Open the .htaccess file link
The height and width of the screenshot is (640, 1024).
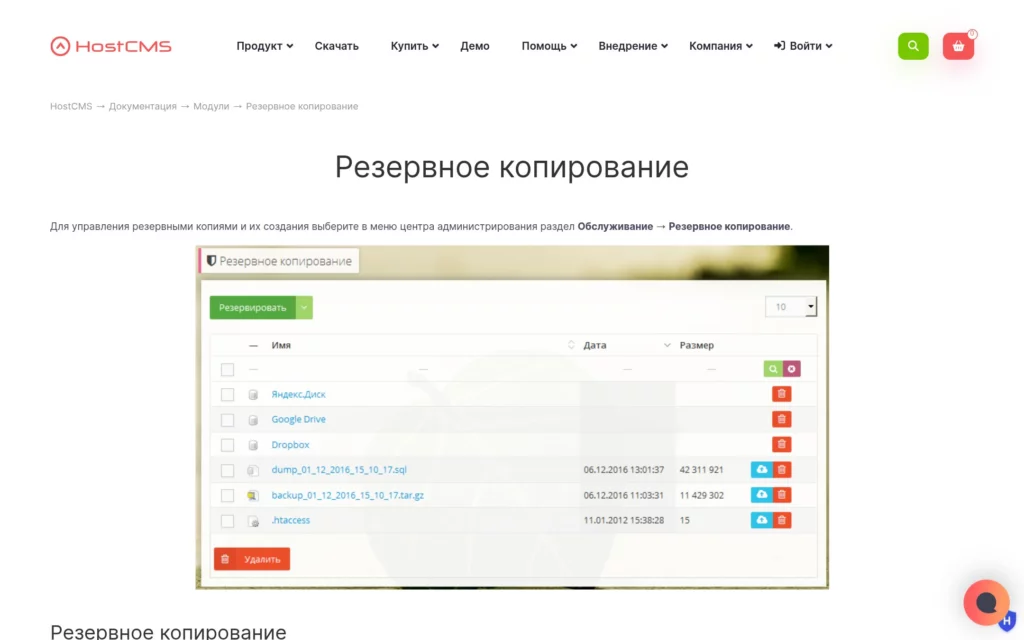click(291, 520)
